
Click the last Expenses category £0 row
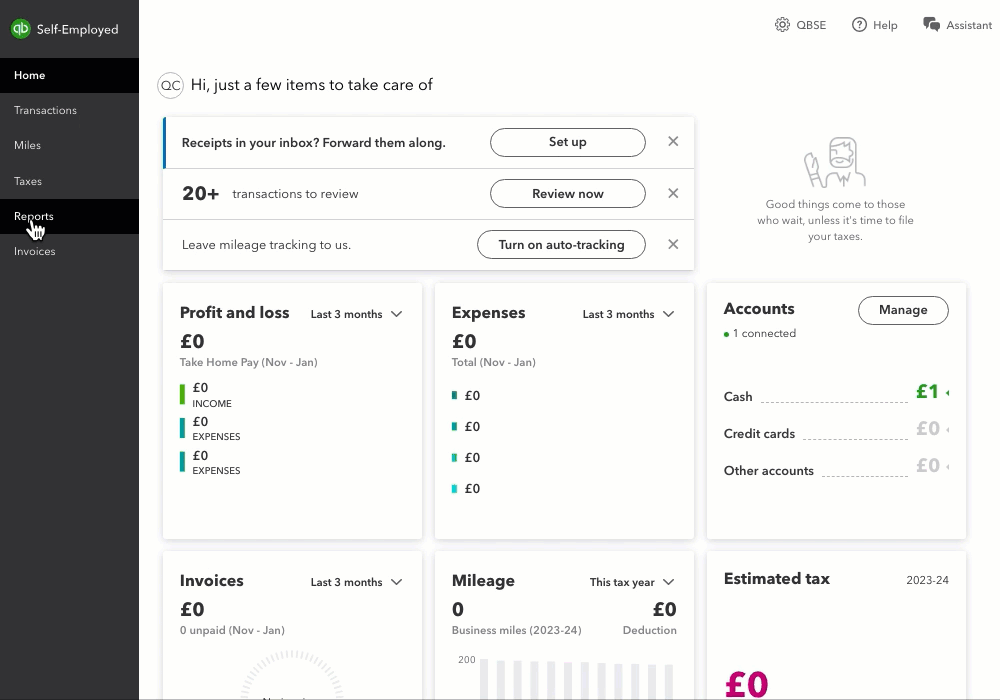(x=466, y=488)
